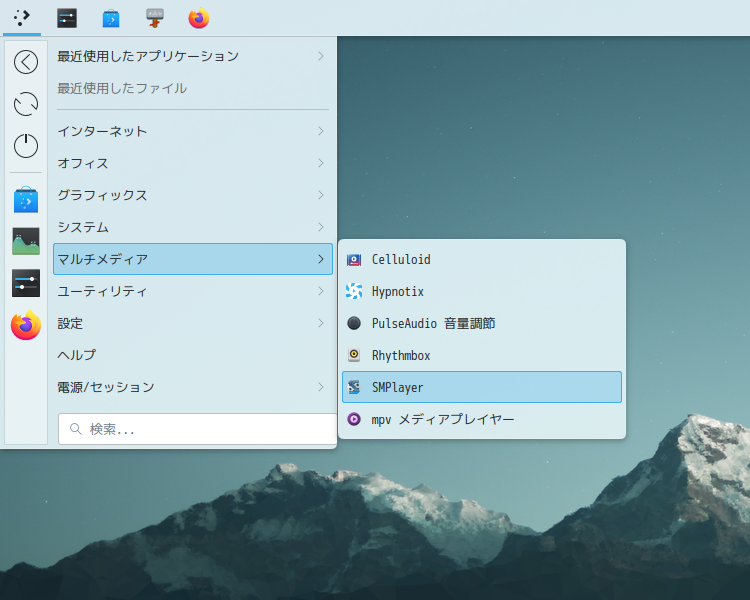Image resolution: width=750 pixels, height=600 pixels.
Task: Click the search magnifier icon
Action: [76, 429]
